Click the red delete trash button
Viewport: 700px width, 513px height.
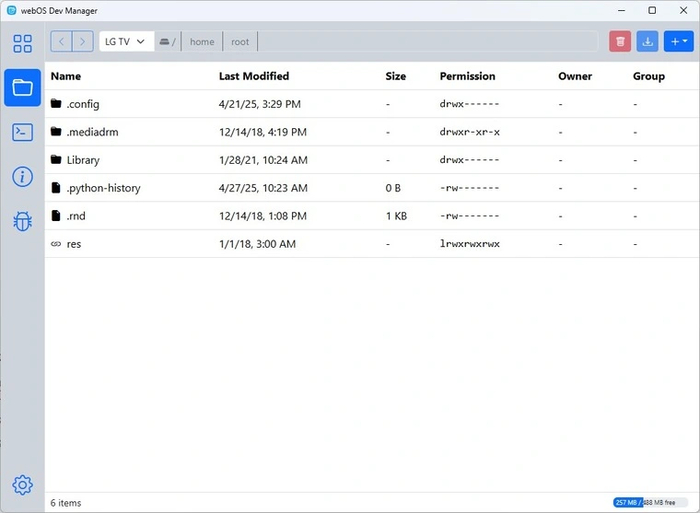(621, 42)
